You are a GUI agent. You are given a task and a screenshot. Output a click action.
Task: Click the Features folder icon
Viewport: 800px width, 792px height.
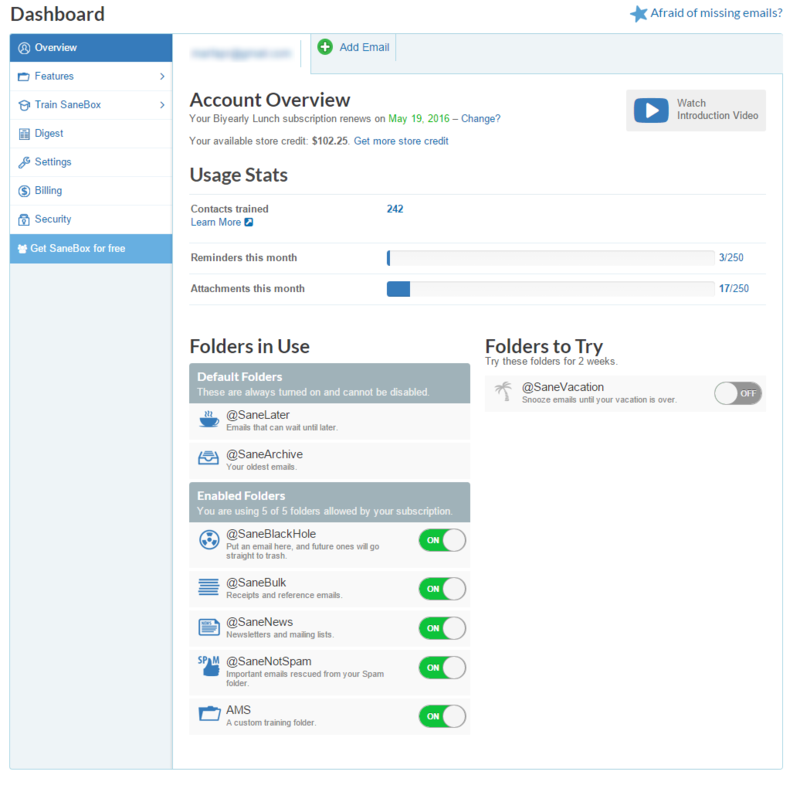[24, 77]
